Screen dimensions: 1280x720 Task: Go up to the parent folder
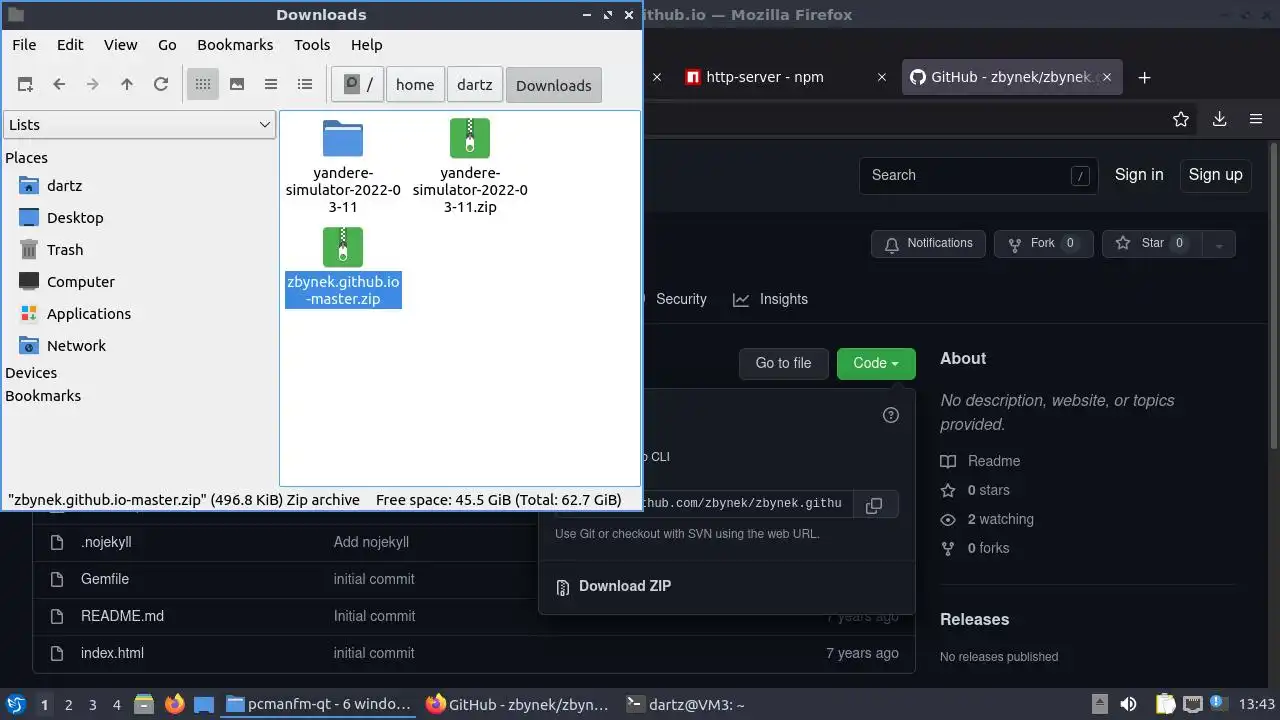tap(127, 85)
